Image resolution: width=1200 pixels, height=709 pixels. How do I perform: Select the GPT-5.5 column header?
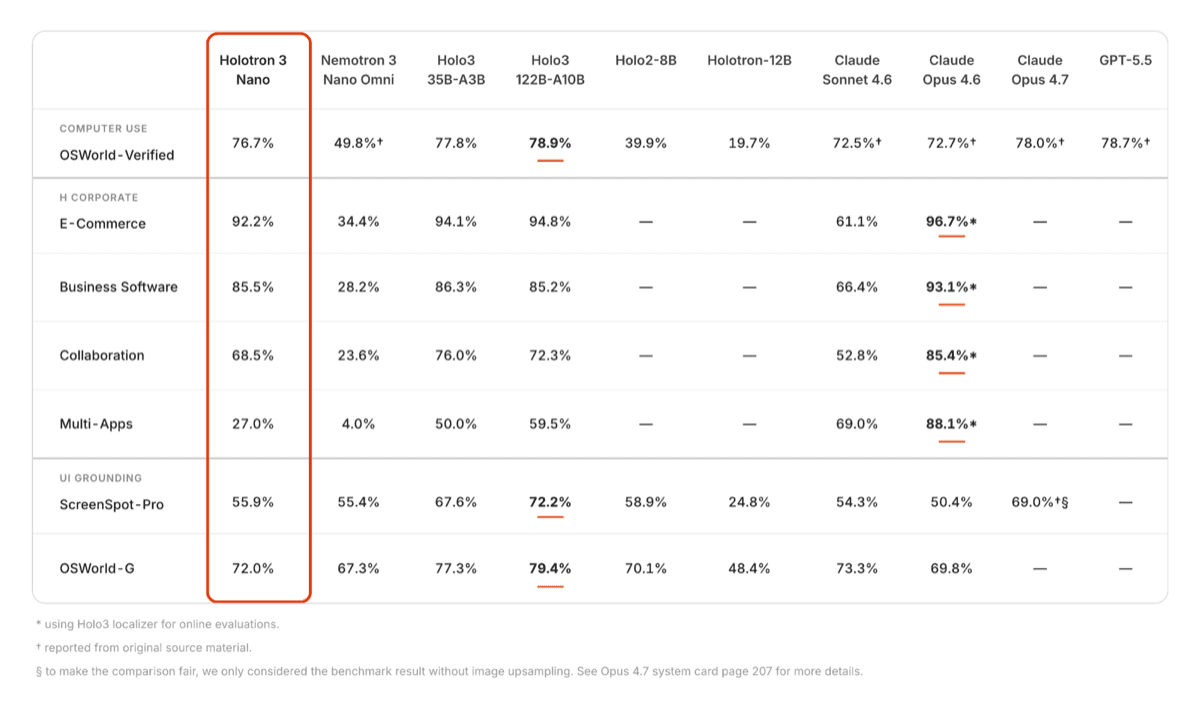point(1125,61)
